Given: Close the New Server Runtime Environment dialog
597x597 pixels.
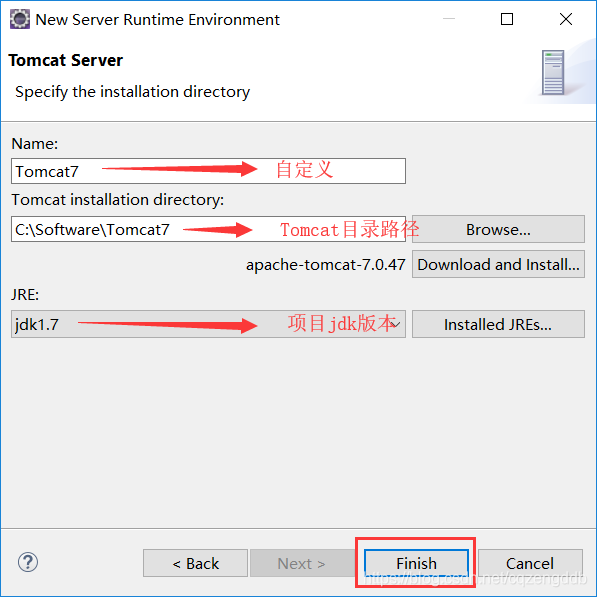Looking at the screenshot, I should (x=566, y=19).
